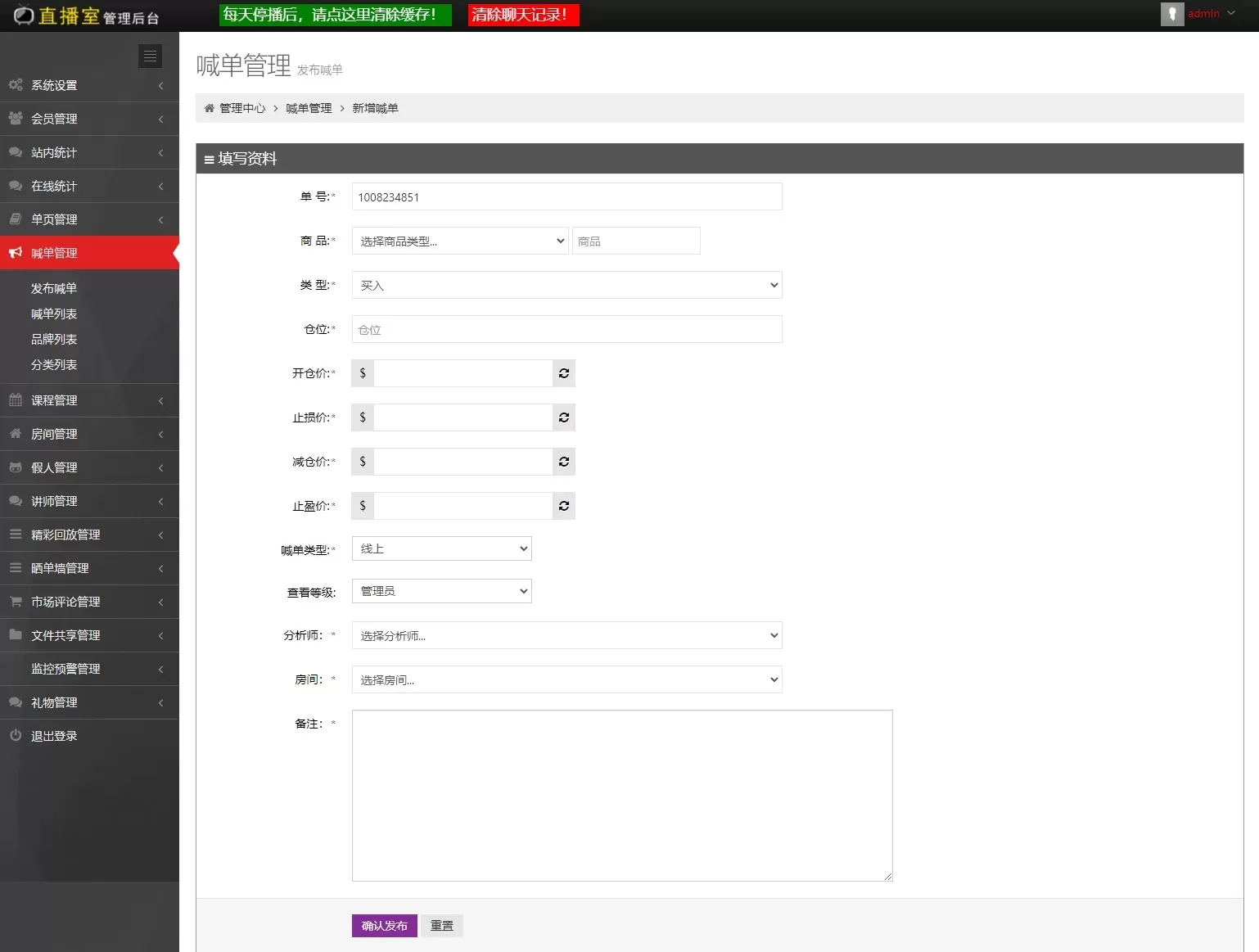Expand 系统设置 sidebar menu
This screenshot has width=1259, height=952.
pos(88,85)
